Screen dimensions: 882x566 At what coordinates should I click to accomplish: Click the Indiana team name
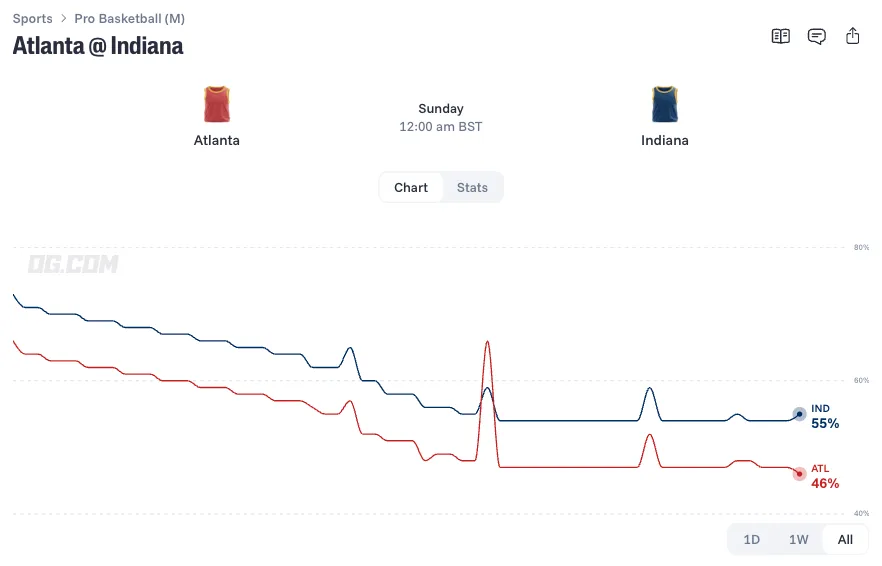click(664, 140)
